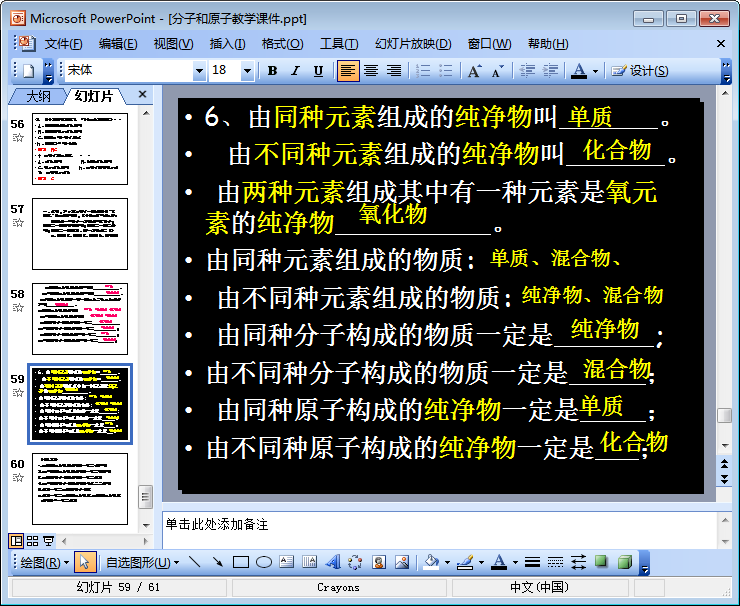Start slide show from current slide icon

48,541
